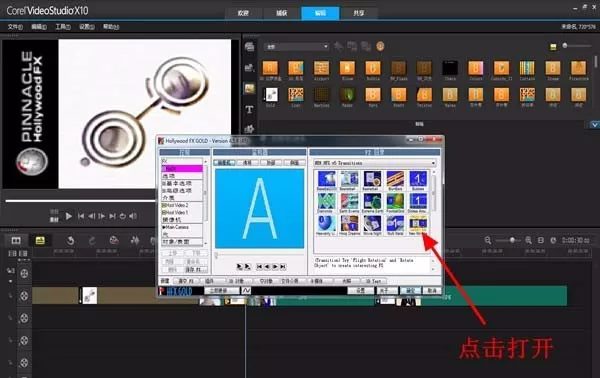
Task: Select the white Hollywood FX Gold library thumbnail
Action: point(271,94)
